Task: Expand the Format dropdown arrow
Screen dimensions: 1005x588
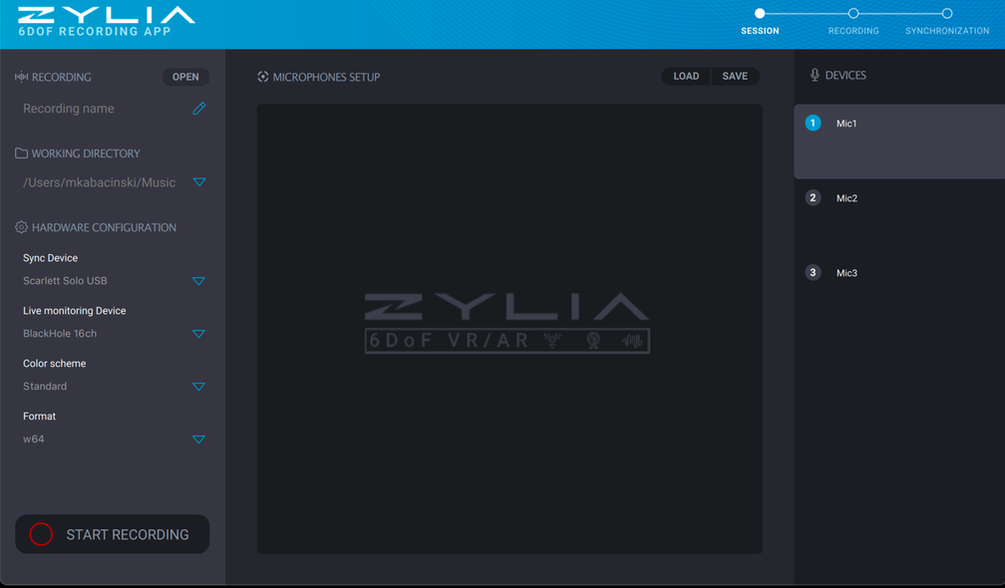Action: pyautogui.click(x=199, y=439)
